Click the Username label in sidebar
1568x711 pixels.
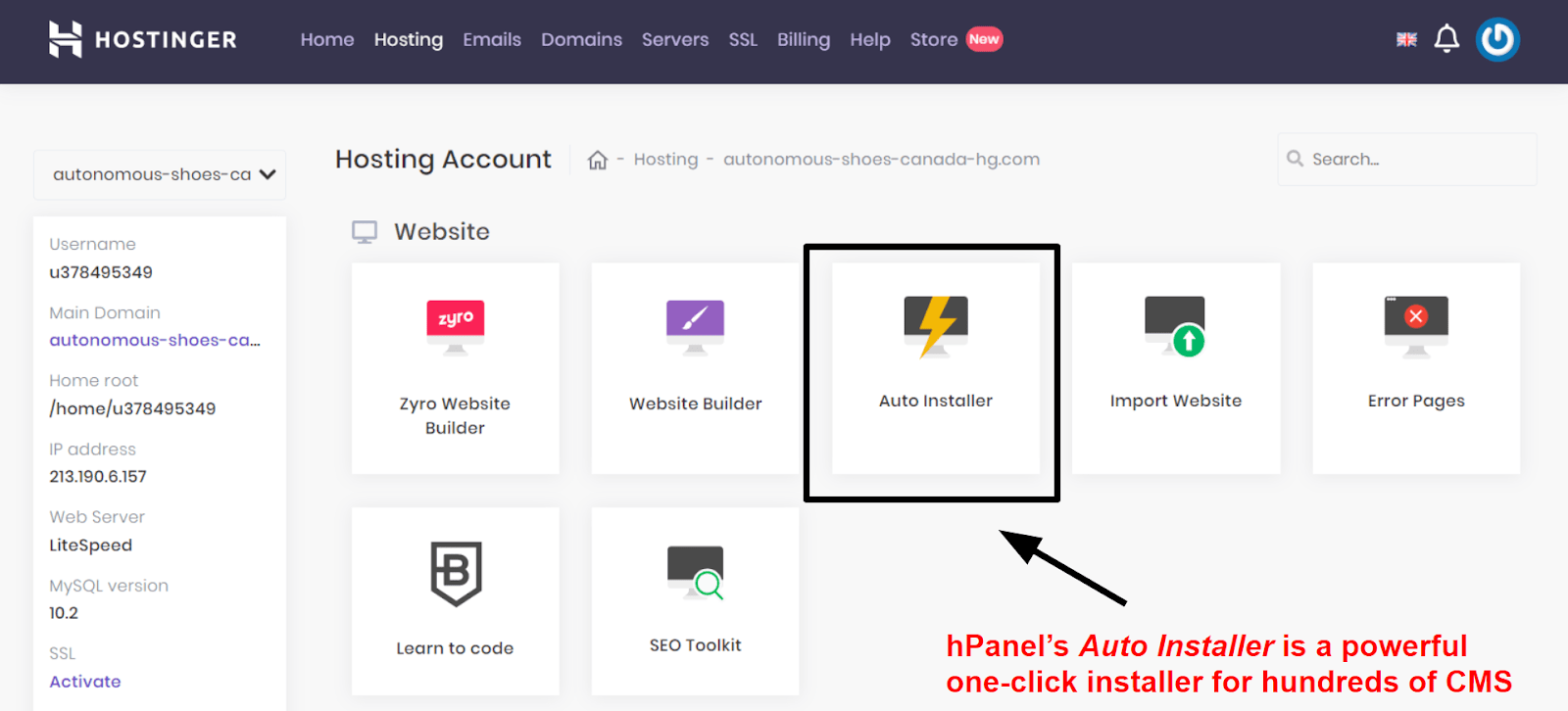(92, 244)
